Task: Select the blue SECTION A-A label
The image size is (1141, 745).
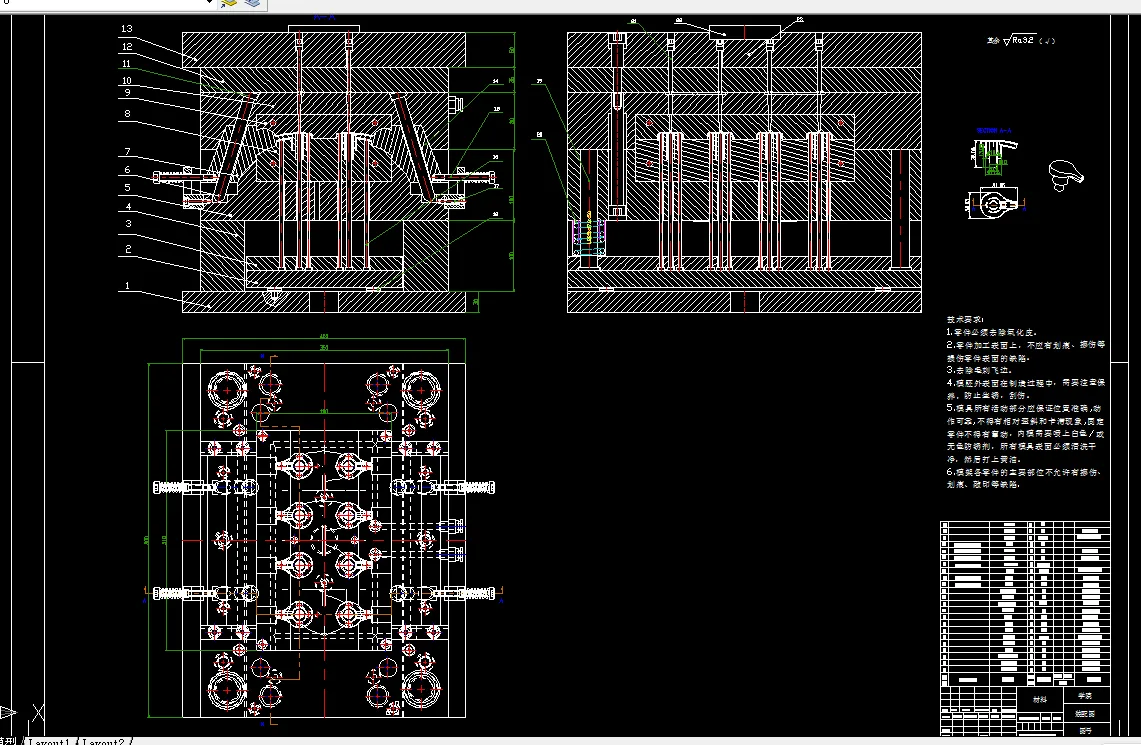Action: (x=994, y=131)
